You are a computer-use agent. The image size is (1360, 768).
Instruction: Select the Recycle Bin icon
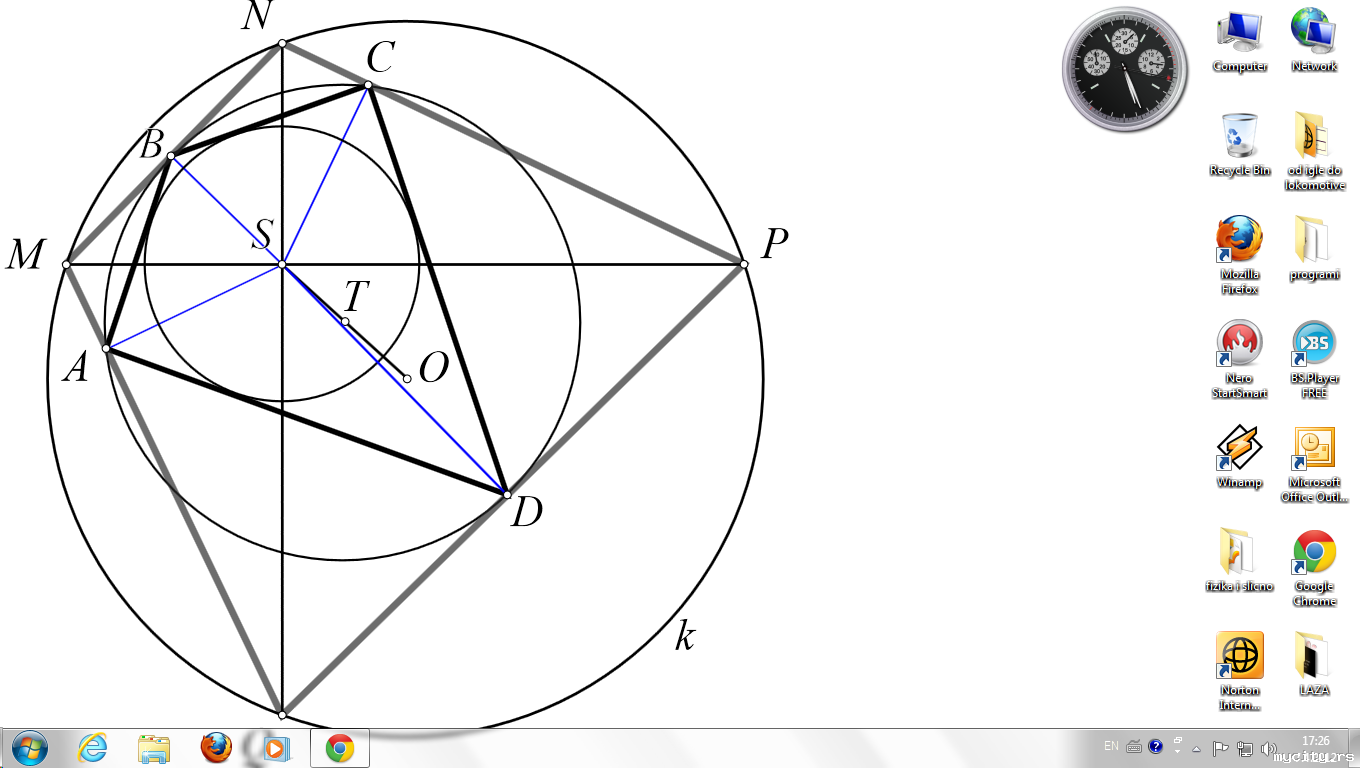1240,144
